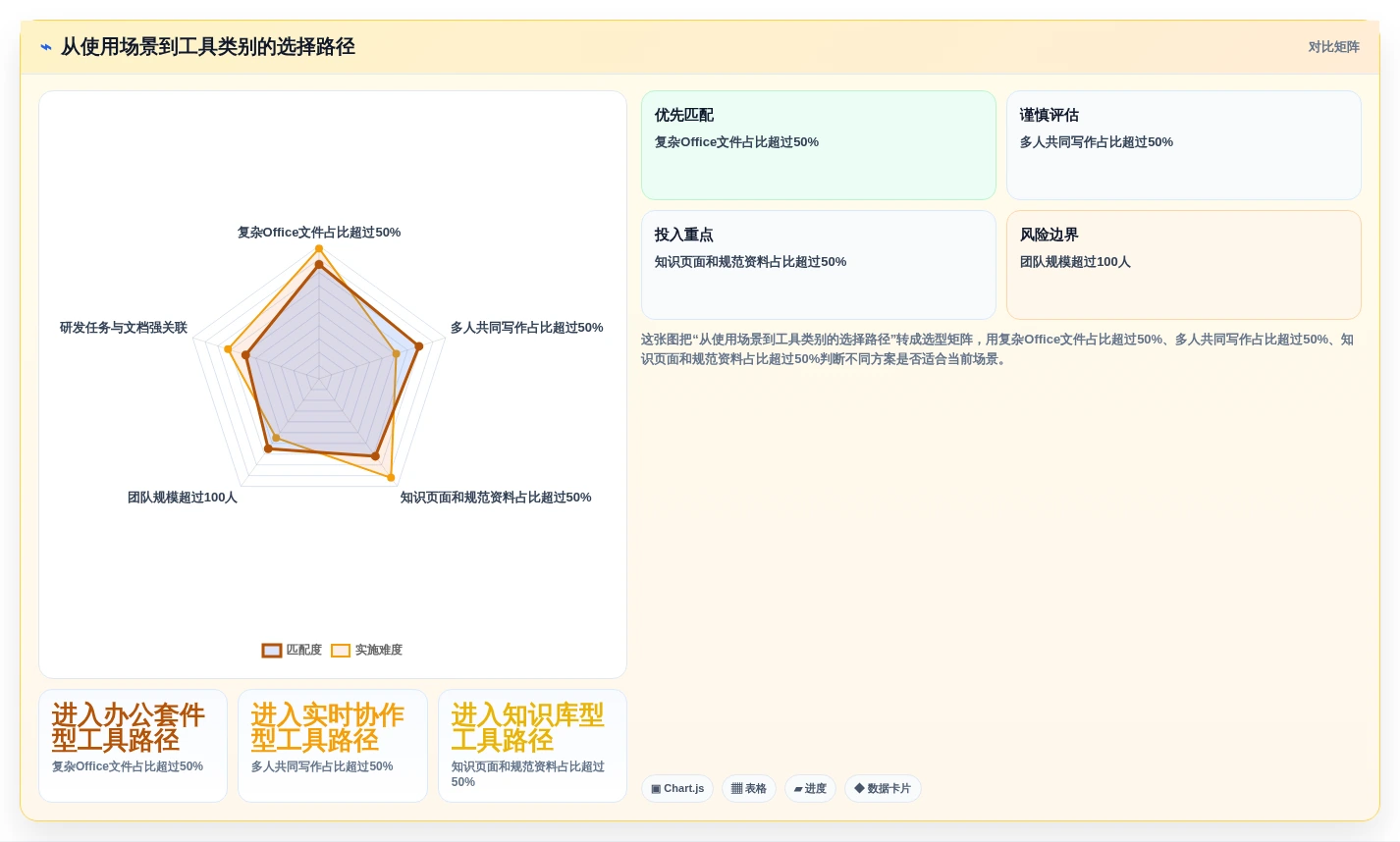
Task: Click the 实施难度 data point on 知识页面 axis
Action: 391,478
